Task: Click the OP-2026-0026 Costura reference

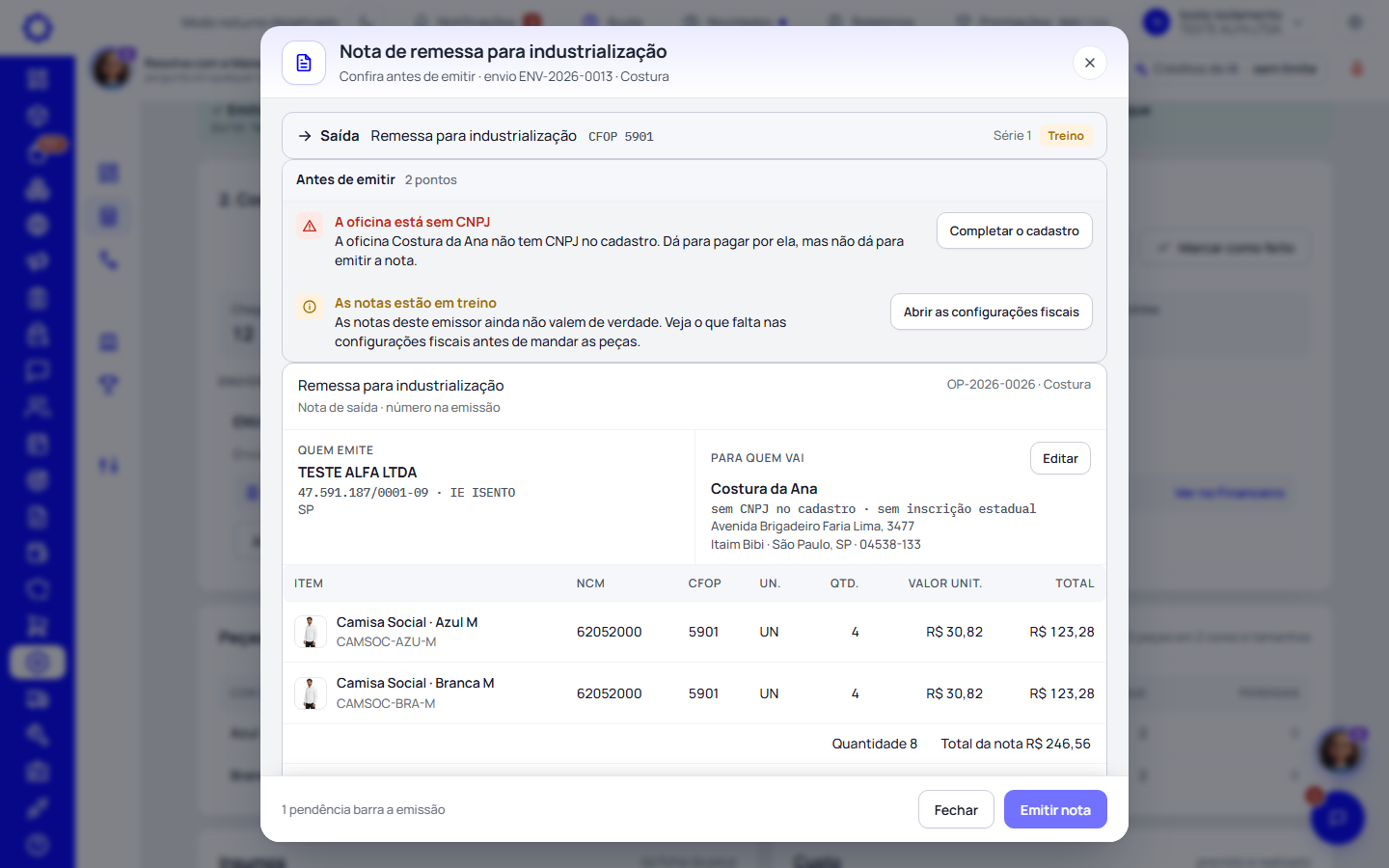Action: [x=1019, y=385]
